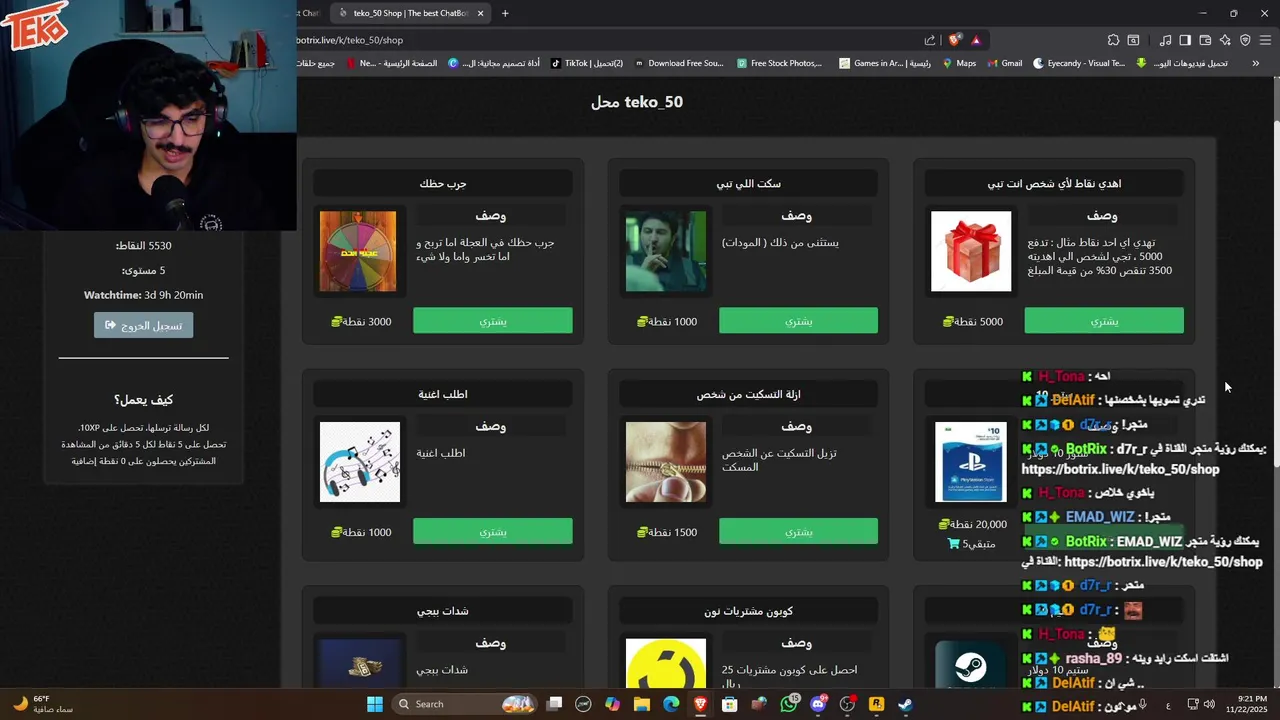Image resolution: width=1280 pixels, height=720 pixels.
Task: Open the browser hamburger menu
Action: pos(1266,40)
